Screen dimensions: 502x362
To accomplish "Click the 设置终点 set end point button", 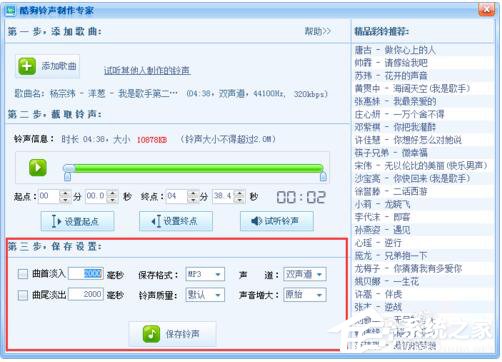I will pos(176,221).
